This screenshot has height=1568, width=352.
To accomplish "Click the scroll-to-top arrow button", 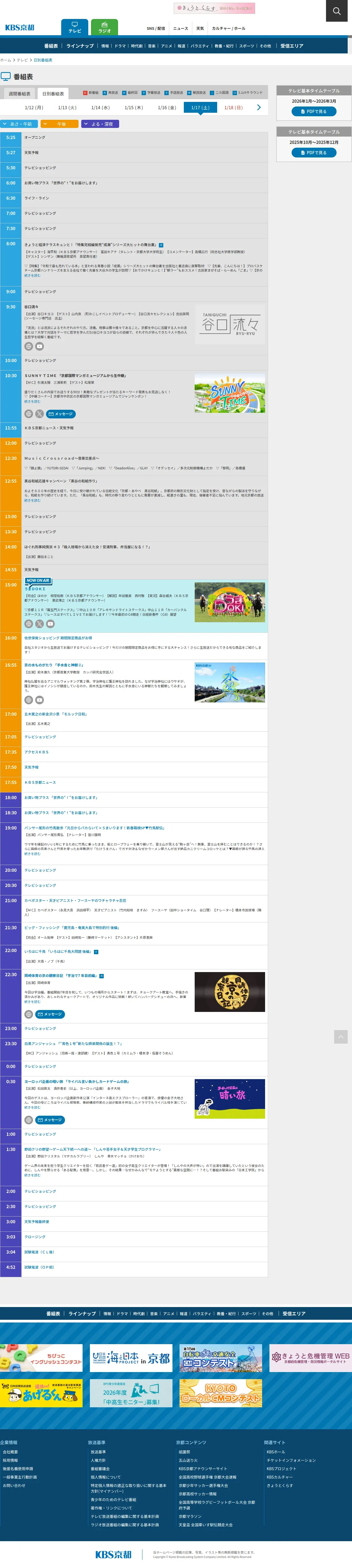I will tap(340, 1037).
